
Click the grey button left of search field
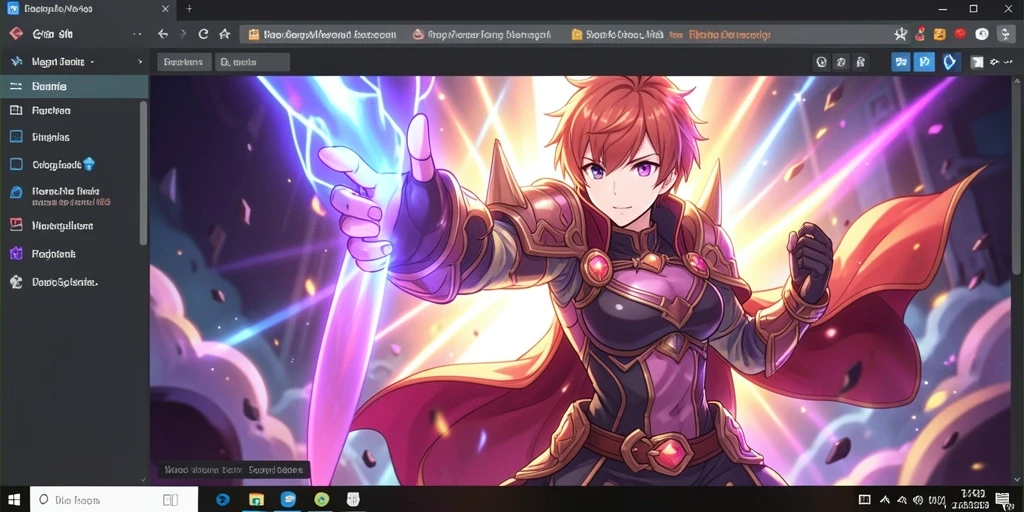[x=184, y=62]
